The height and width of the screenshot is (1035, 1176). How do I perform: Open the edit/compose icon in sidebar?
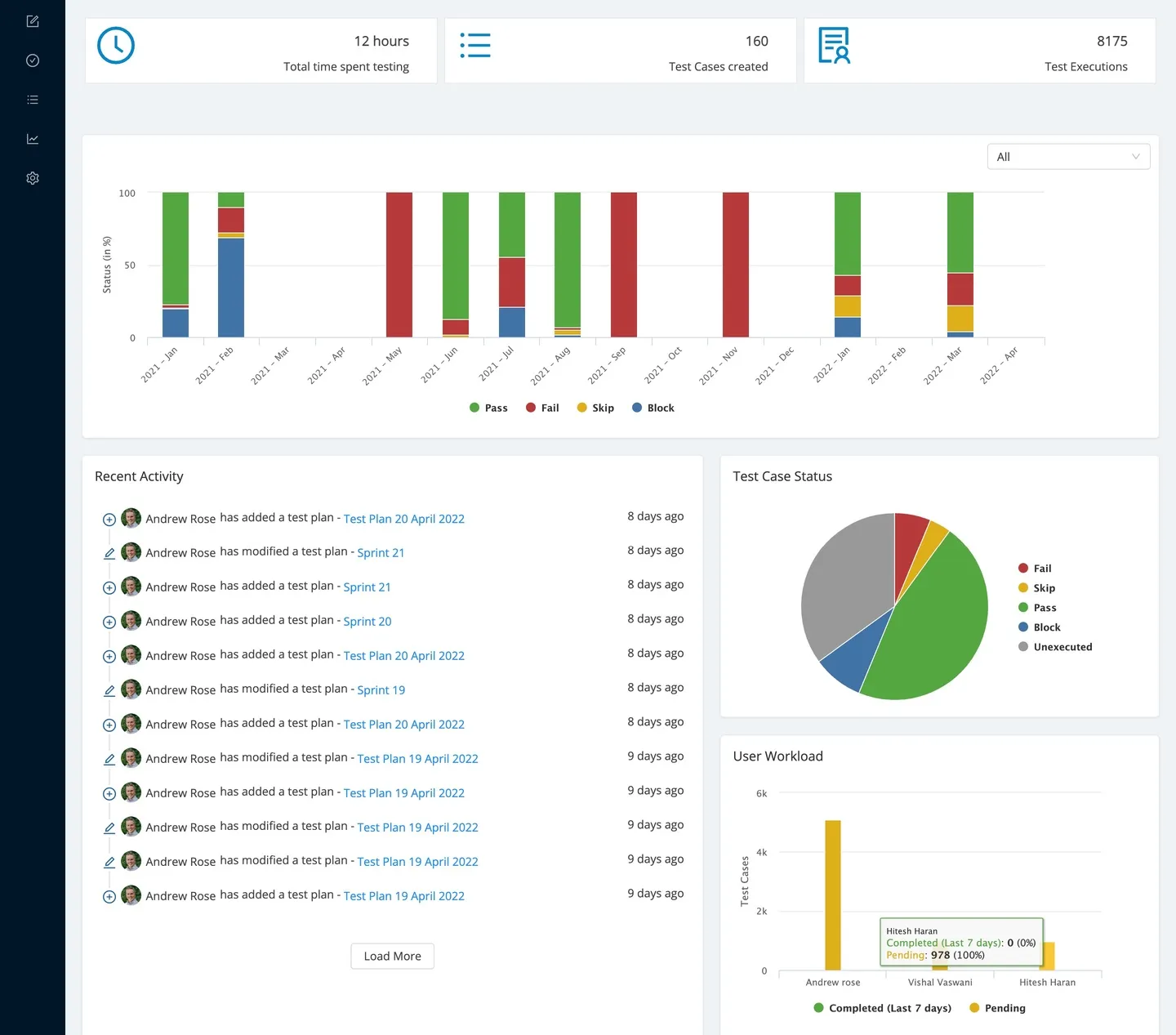[x=33, y=21]
